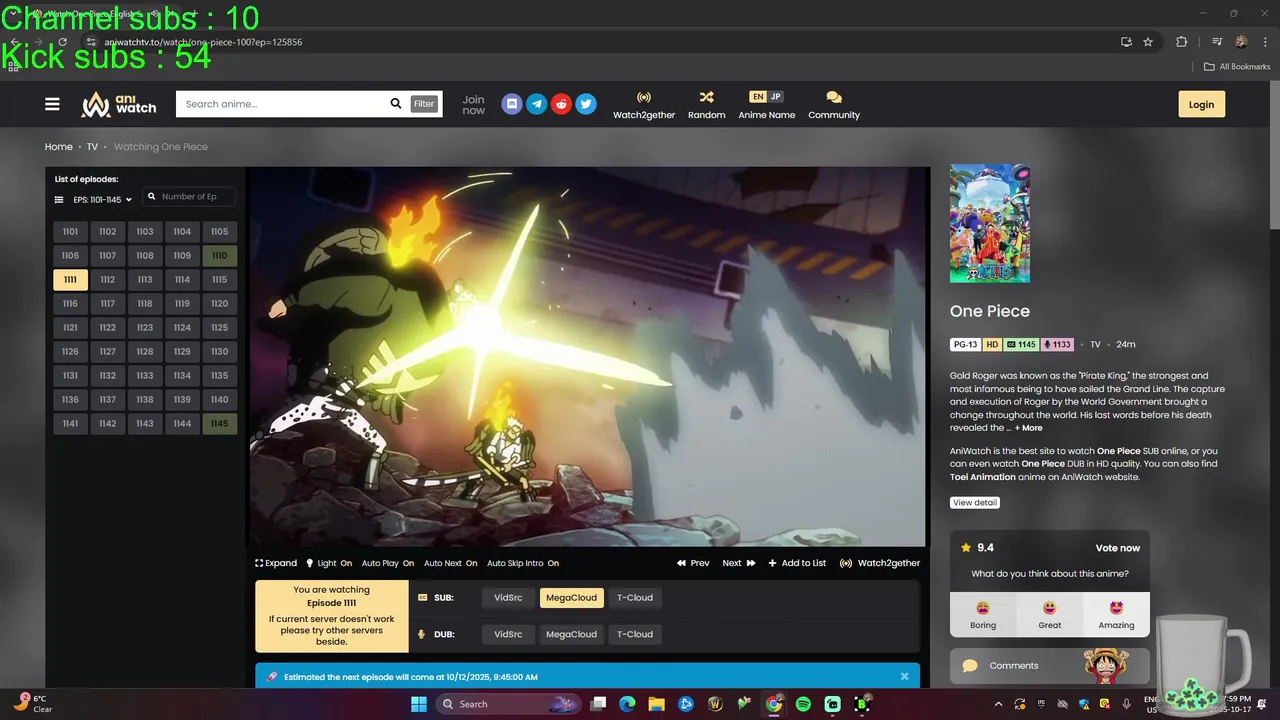Select episode 1134
1280x720 pixels.
pos(182,376)
